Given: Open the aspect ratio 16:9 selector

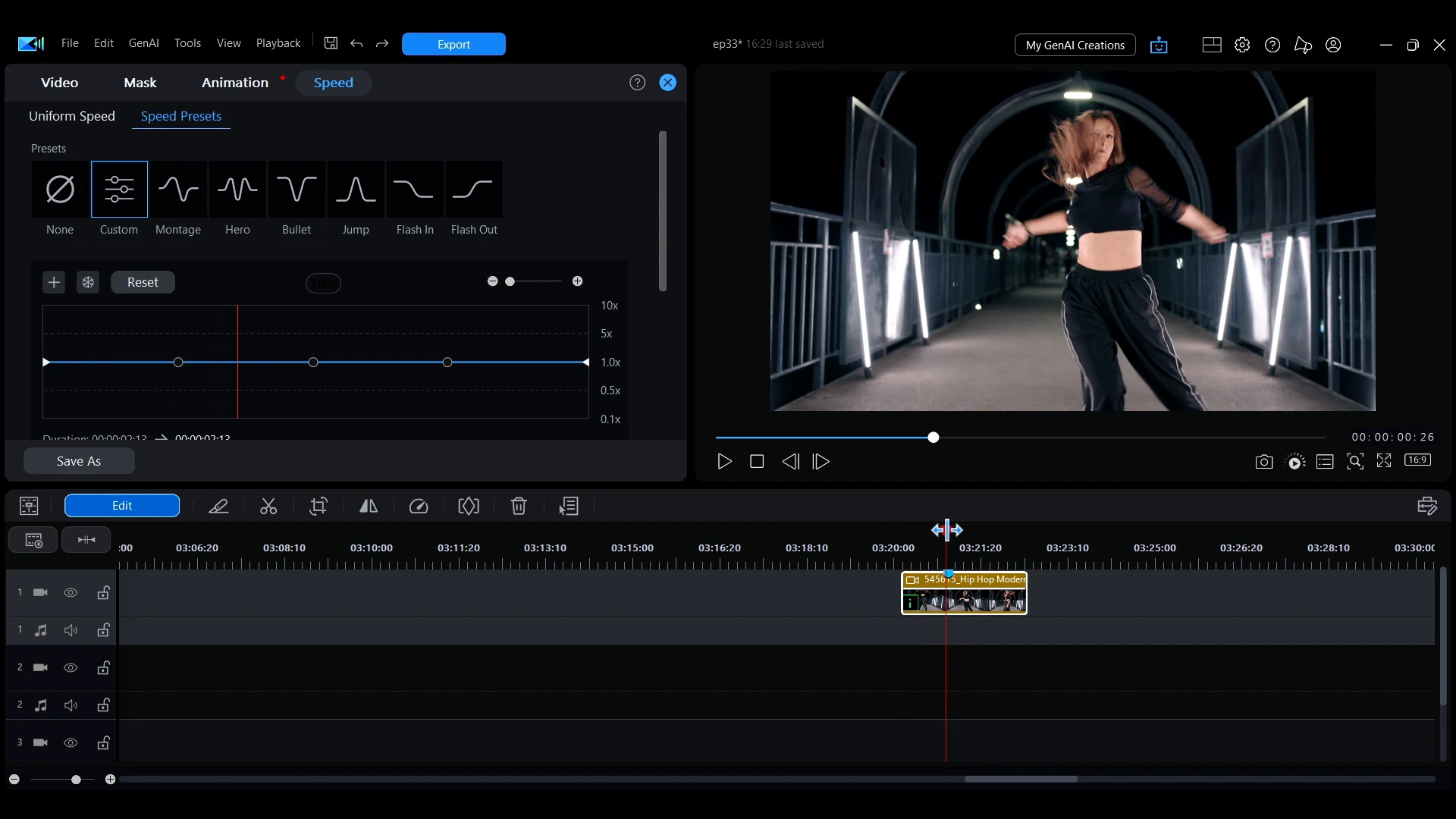Looking at the screenshot, I should click(x=1417, y=460).
